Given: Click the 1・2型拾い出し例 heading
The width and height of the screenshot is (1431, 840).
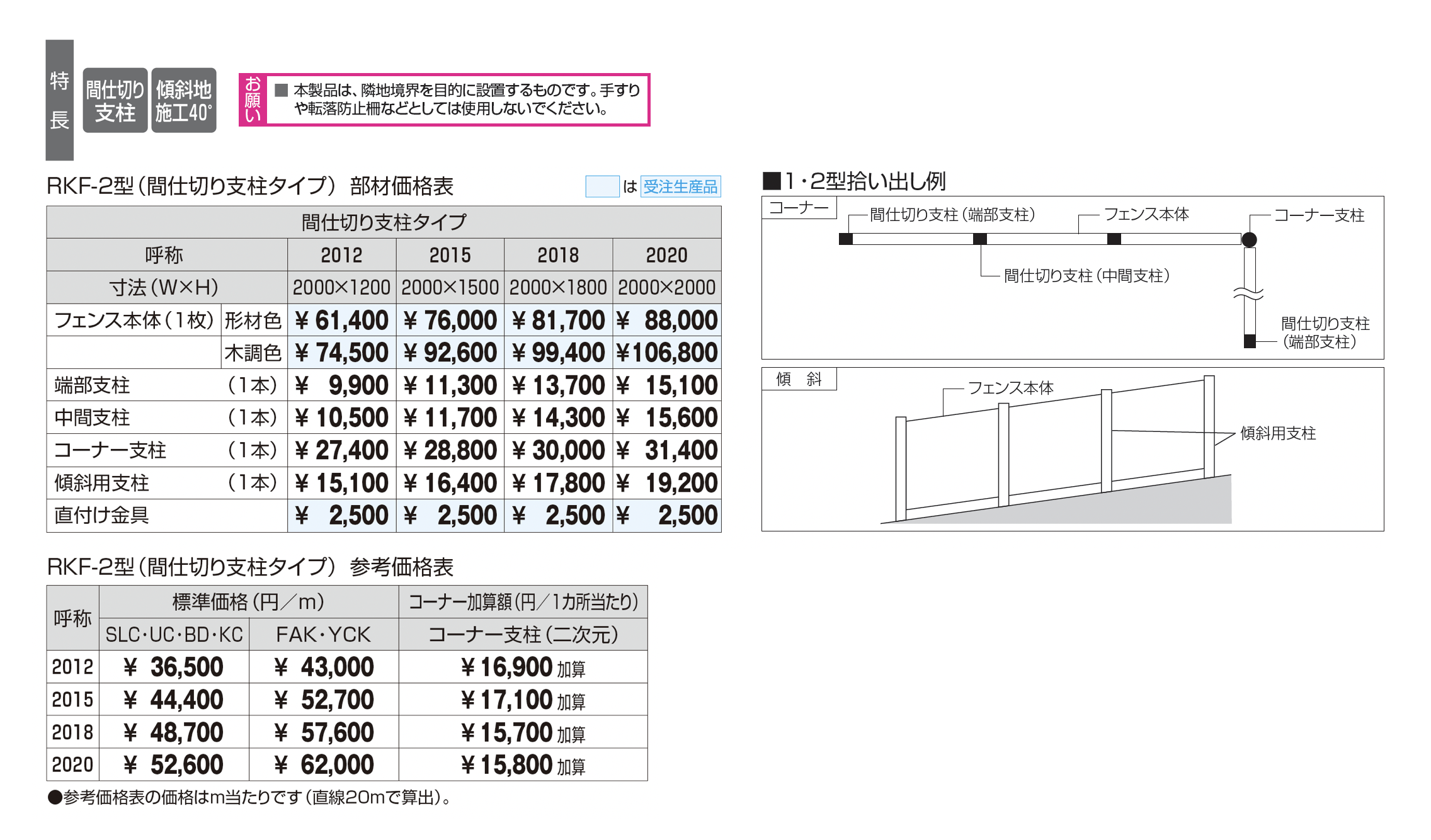Looking at the screenshot, I should [854, 181].
